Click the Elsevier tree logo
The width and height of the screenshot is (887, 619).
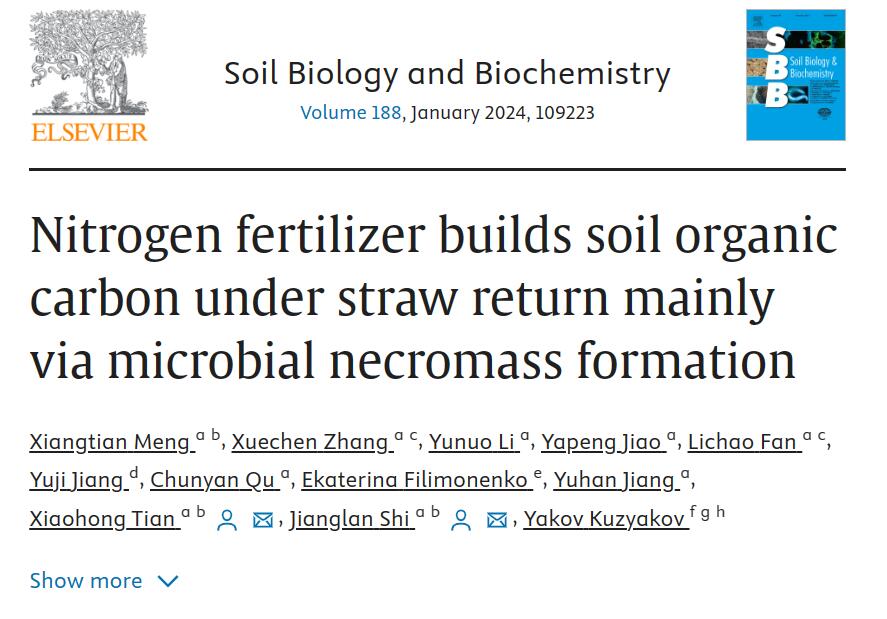(x=89, y=75)
